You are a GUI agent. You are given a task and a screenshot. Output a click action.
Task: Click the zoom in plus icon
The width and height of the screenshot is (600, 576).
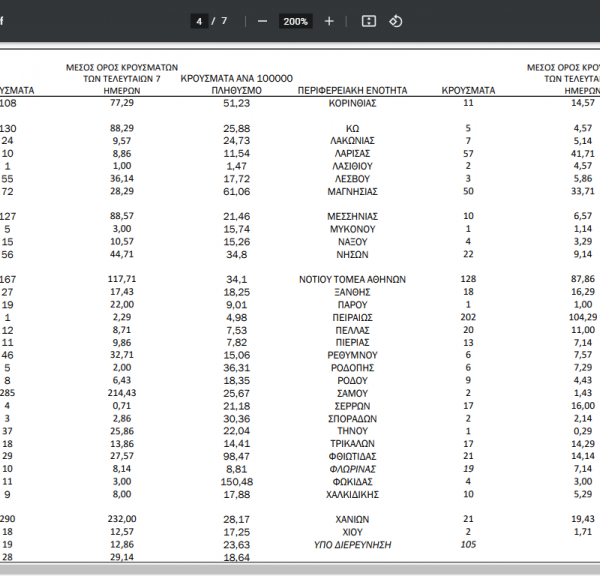(329, 21)
